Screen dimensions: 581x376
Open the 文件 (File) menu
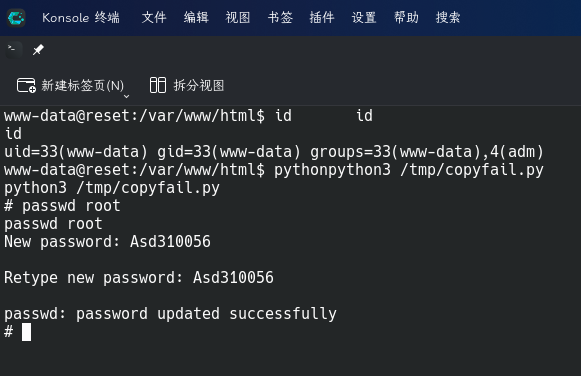click(x=154, y=17)
